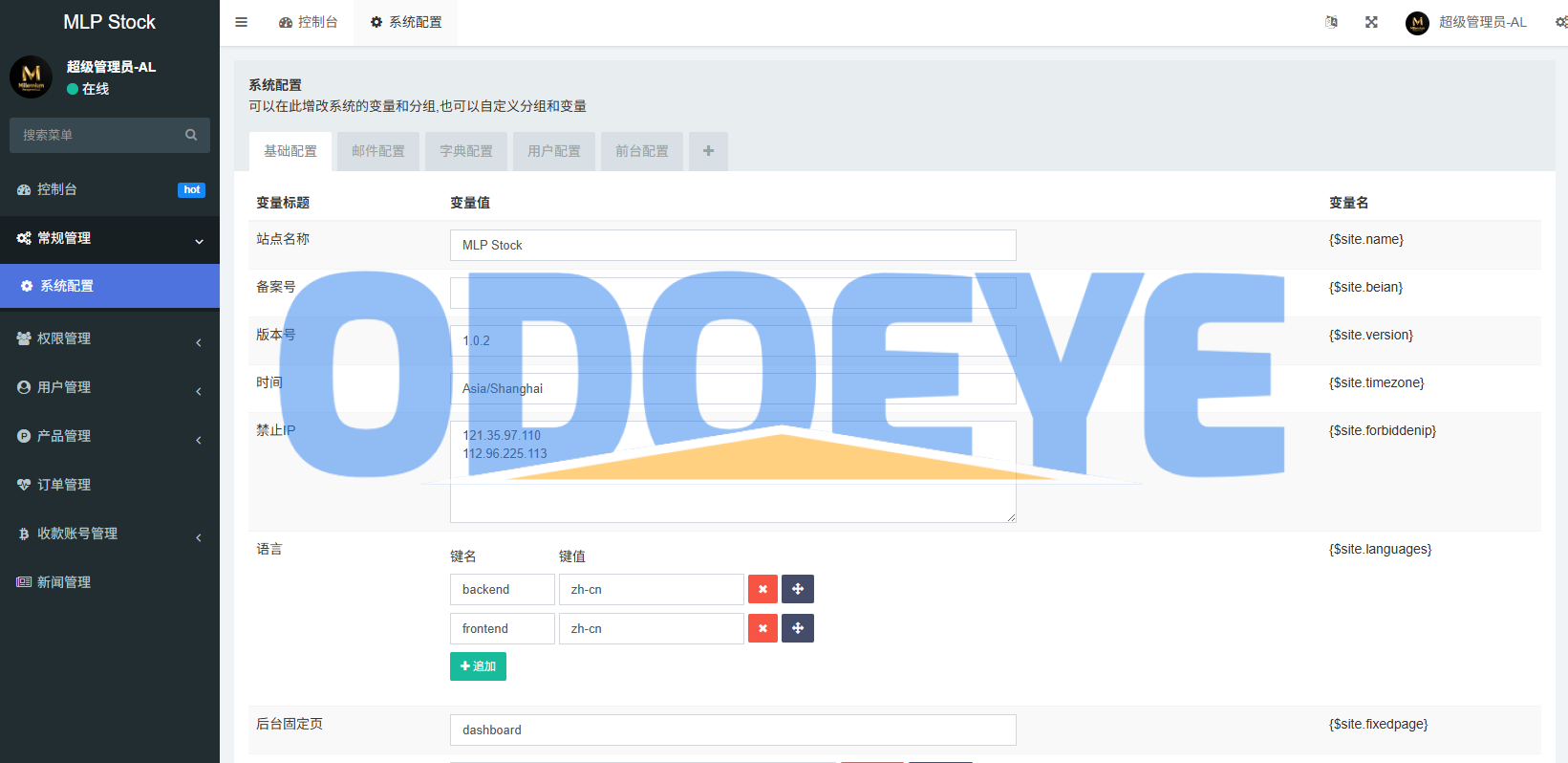Delete the frontend language row

click(763, 628)
